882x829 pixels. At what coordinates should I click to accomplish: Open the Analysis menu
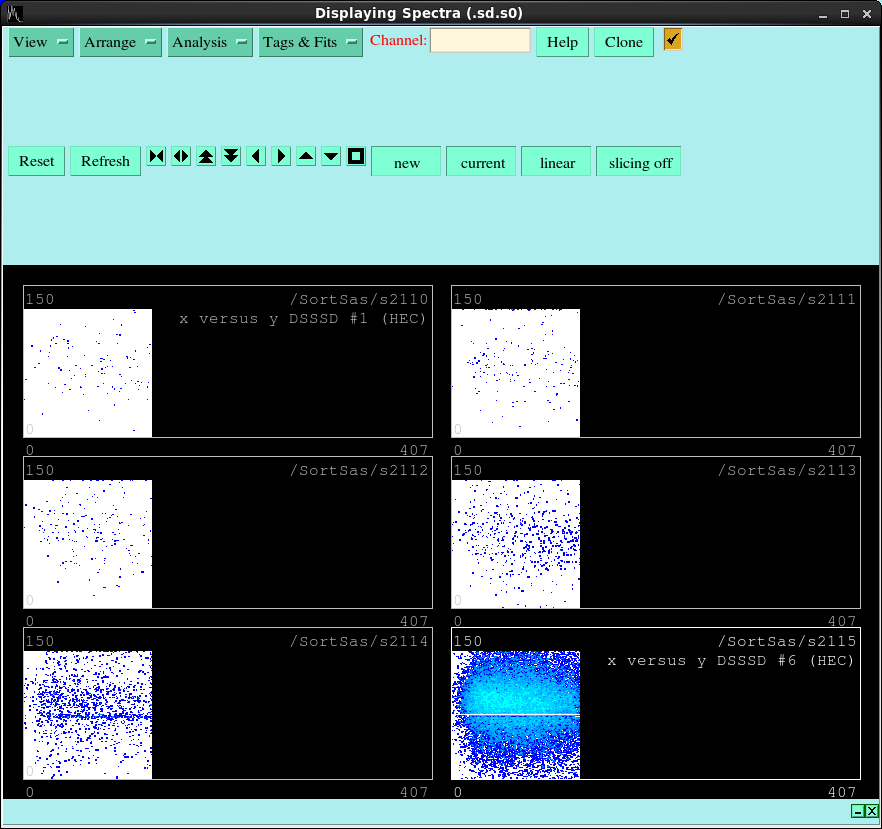click(x=210, y=42)
